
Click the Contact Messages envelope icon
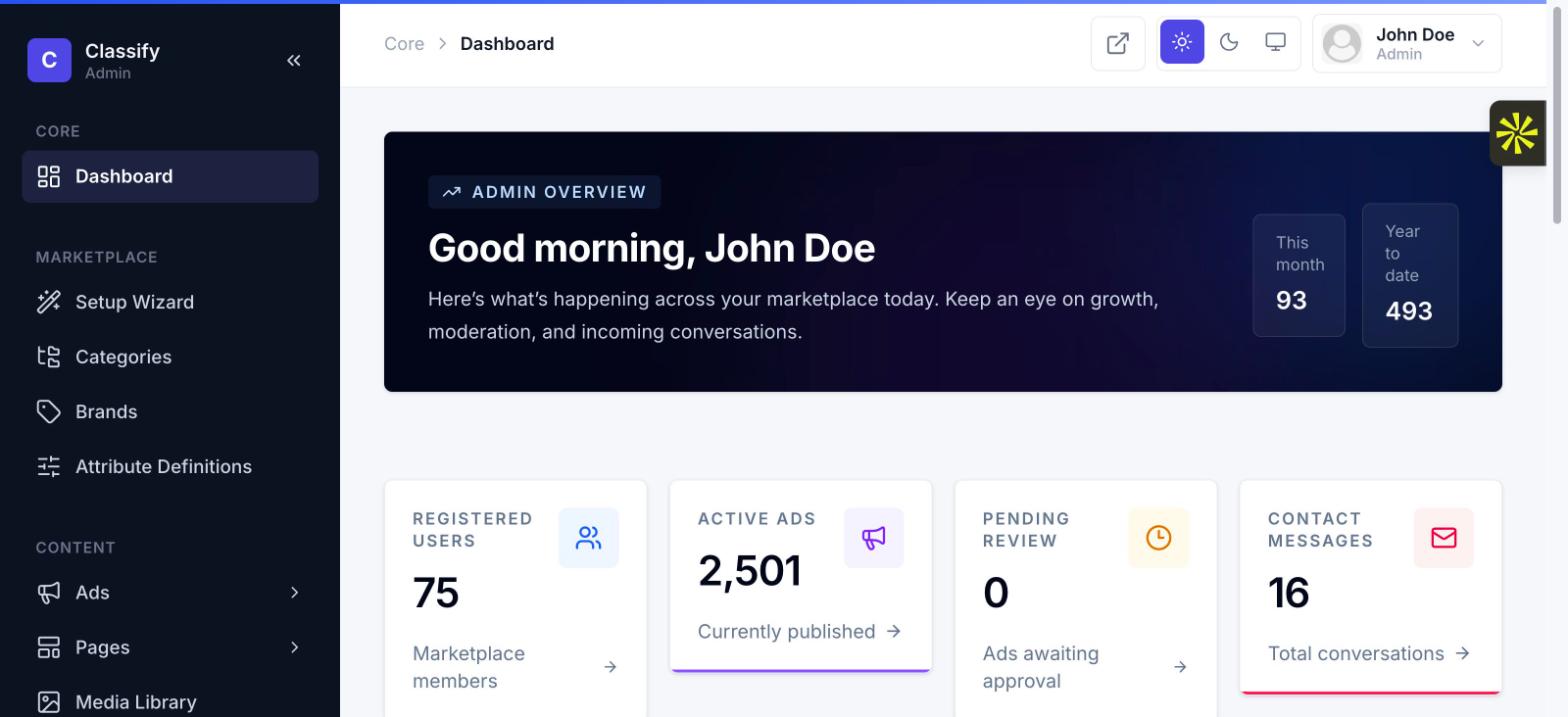pos(1444,538)
